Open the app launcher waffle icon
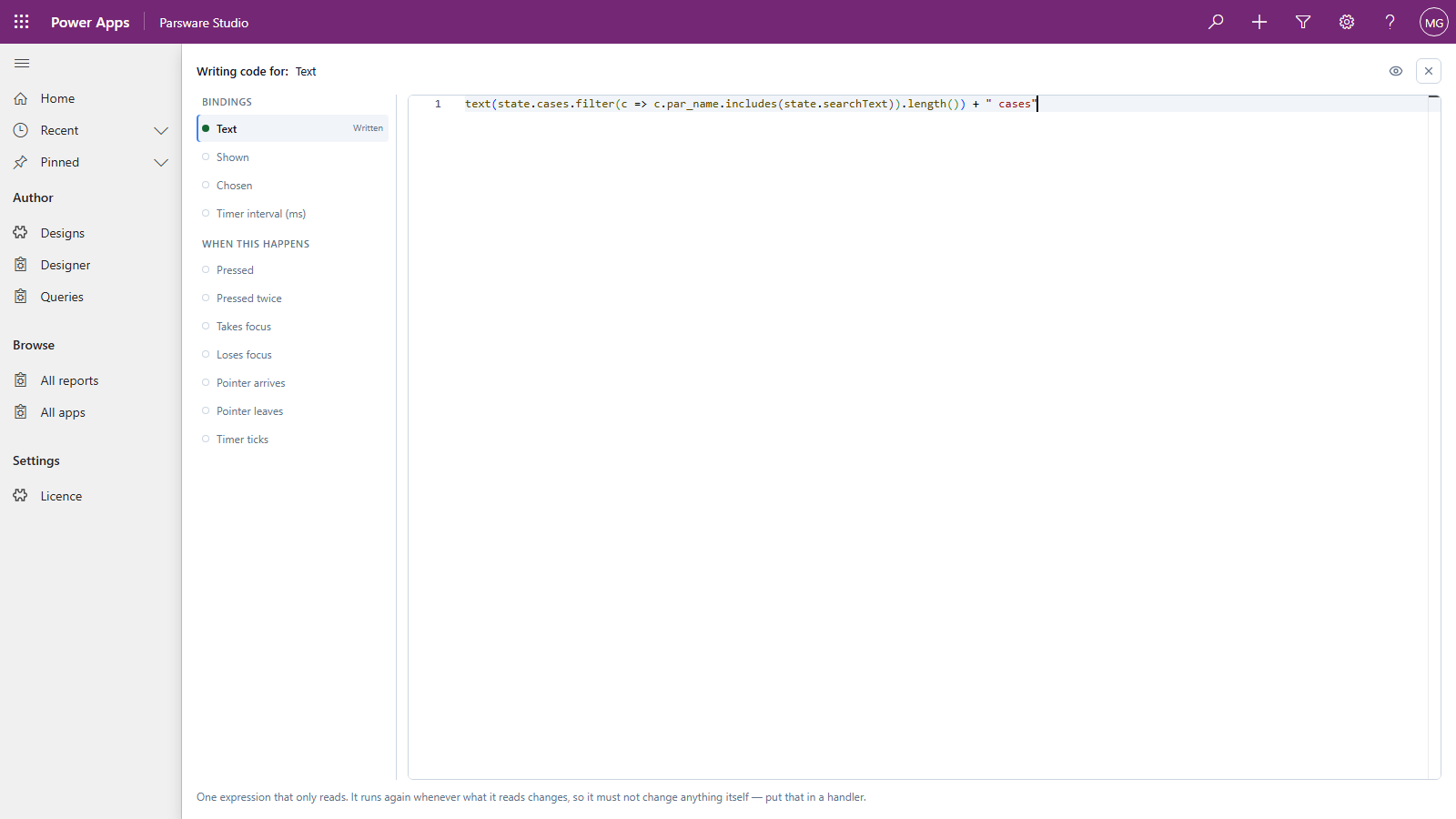The height and width of the screenshot is (819, 1456). coord(22,22)
